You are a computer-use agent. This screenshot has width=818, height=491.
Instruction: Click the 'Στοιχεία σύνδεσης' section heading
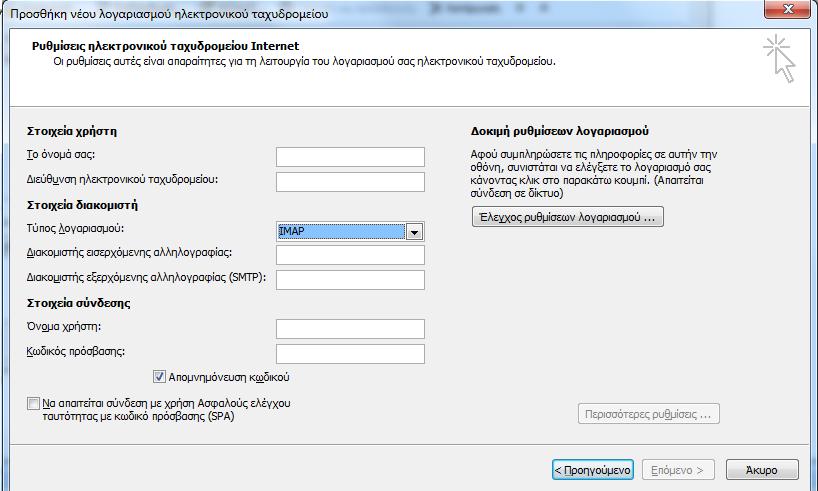(x=78, y=303)
